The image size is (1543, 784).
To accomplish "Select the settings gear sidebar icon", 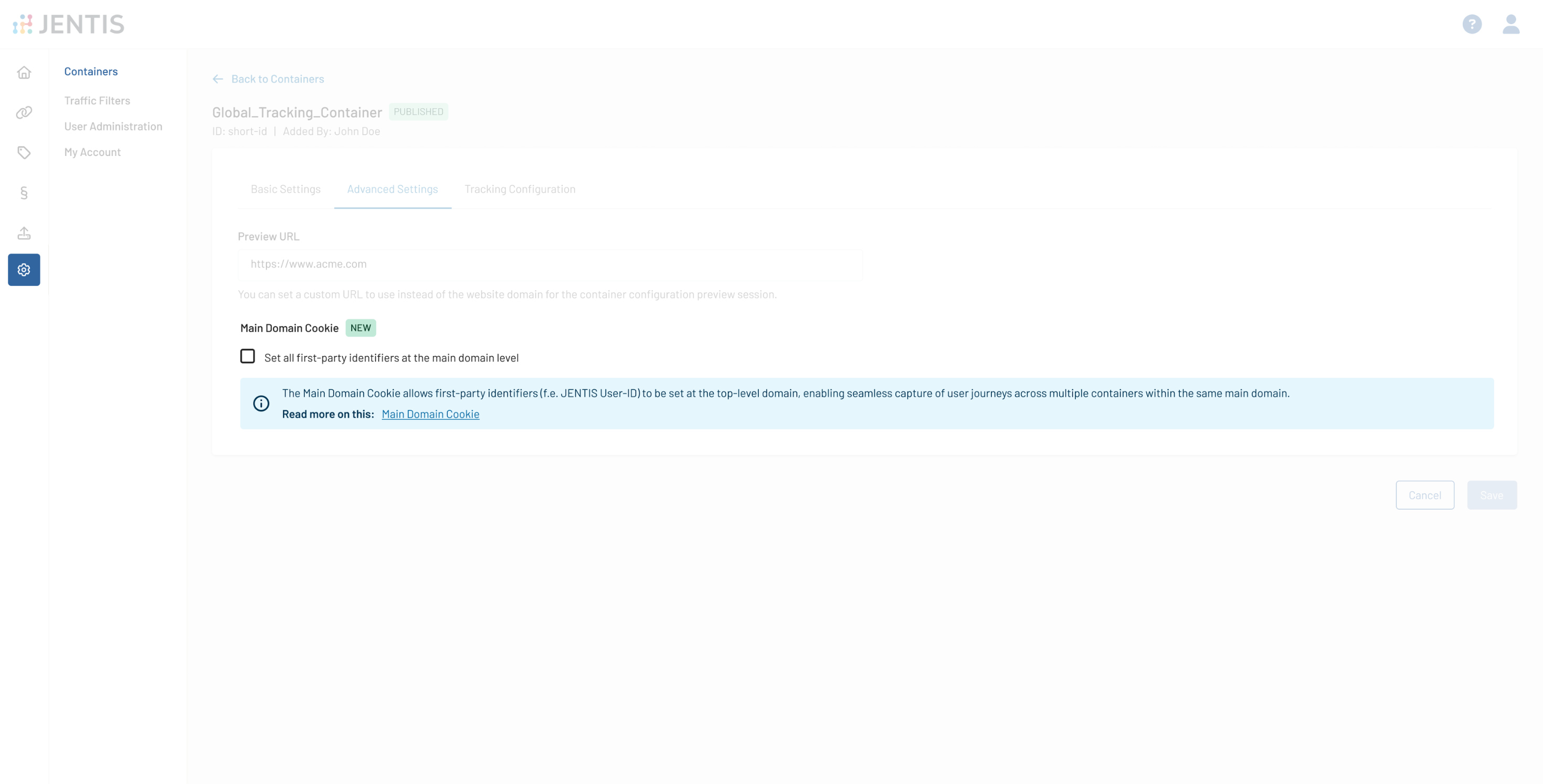I will (24, 270).
